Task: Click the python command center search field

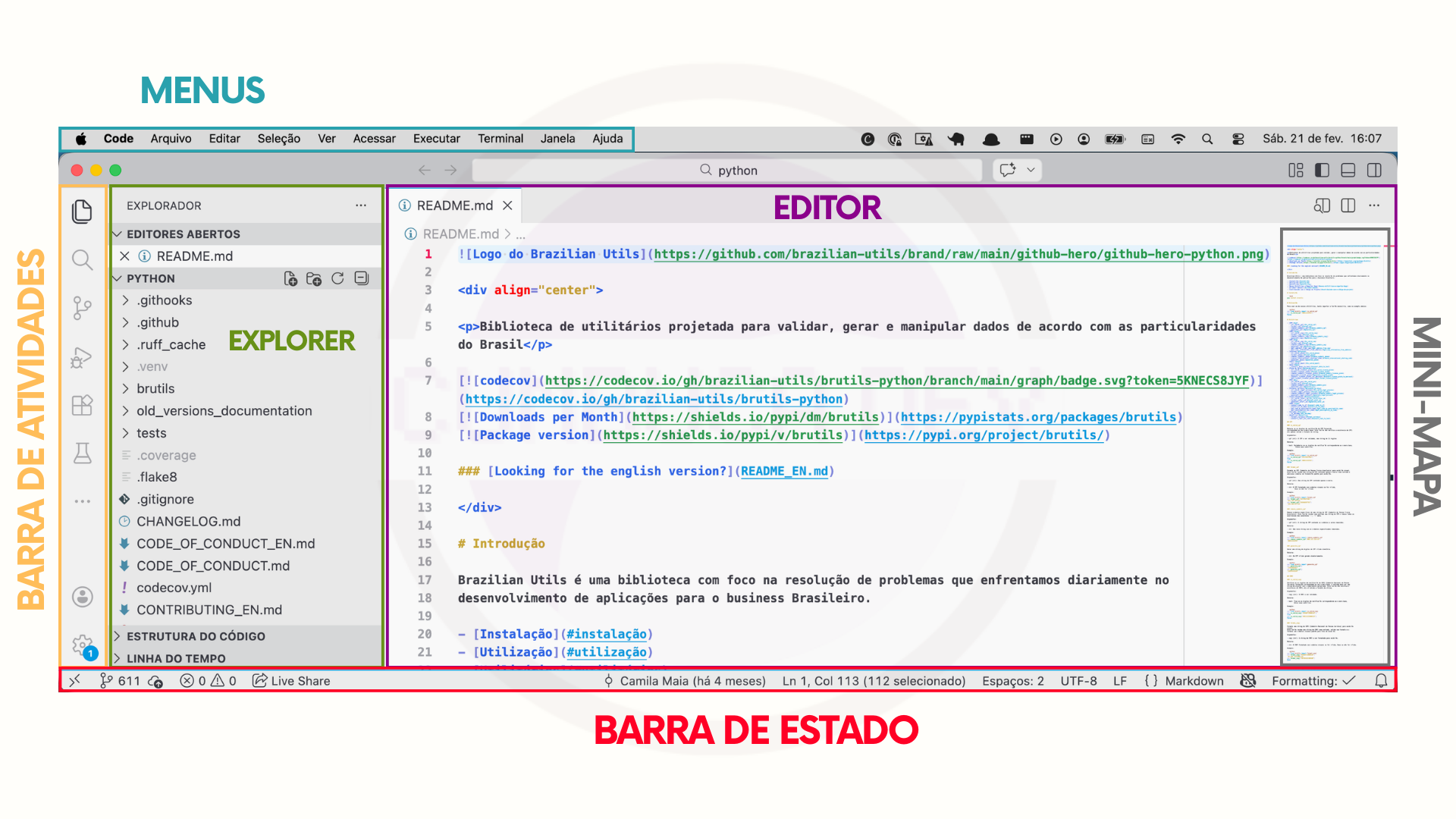Action: [728, 170]
